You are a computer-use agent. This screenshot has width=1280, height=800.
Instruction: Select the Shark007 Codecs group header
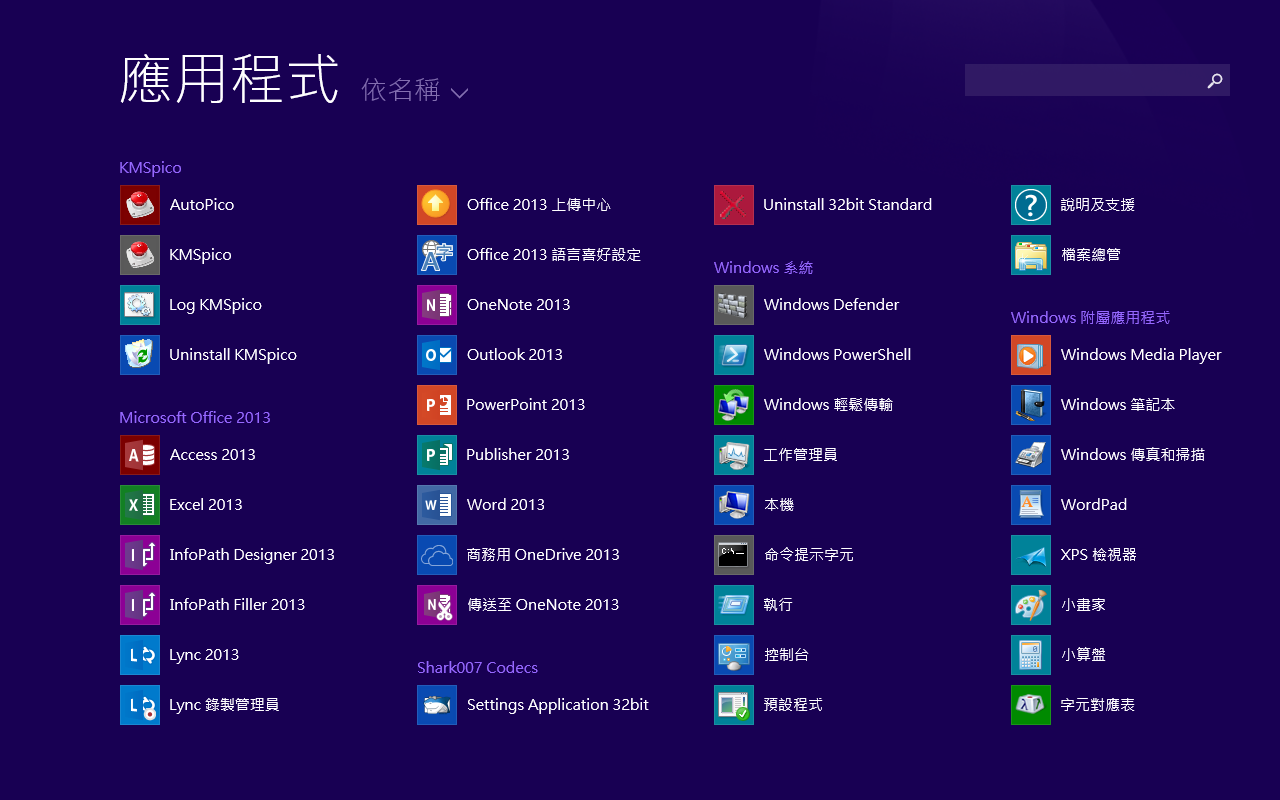(477, 668)
